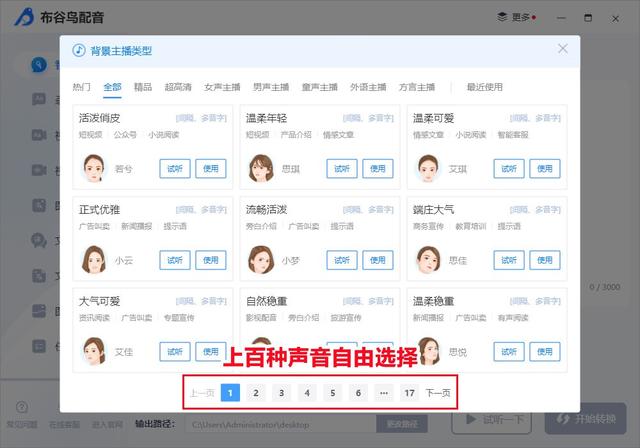Use the 温柔年轻 voice 思琪
This screenshot has height=448, width=640.
(378, 169)
